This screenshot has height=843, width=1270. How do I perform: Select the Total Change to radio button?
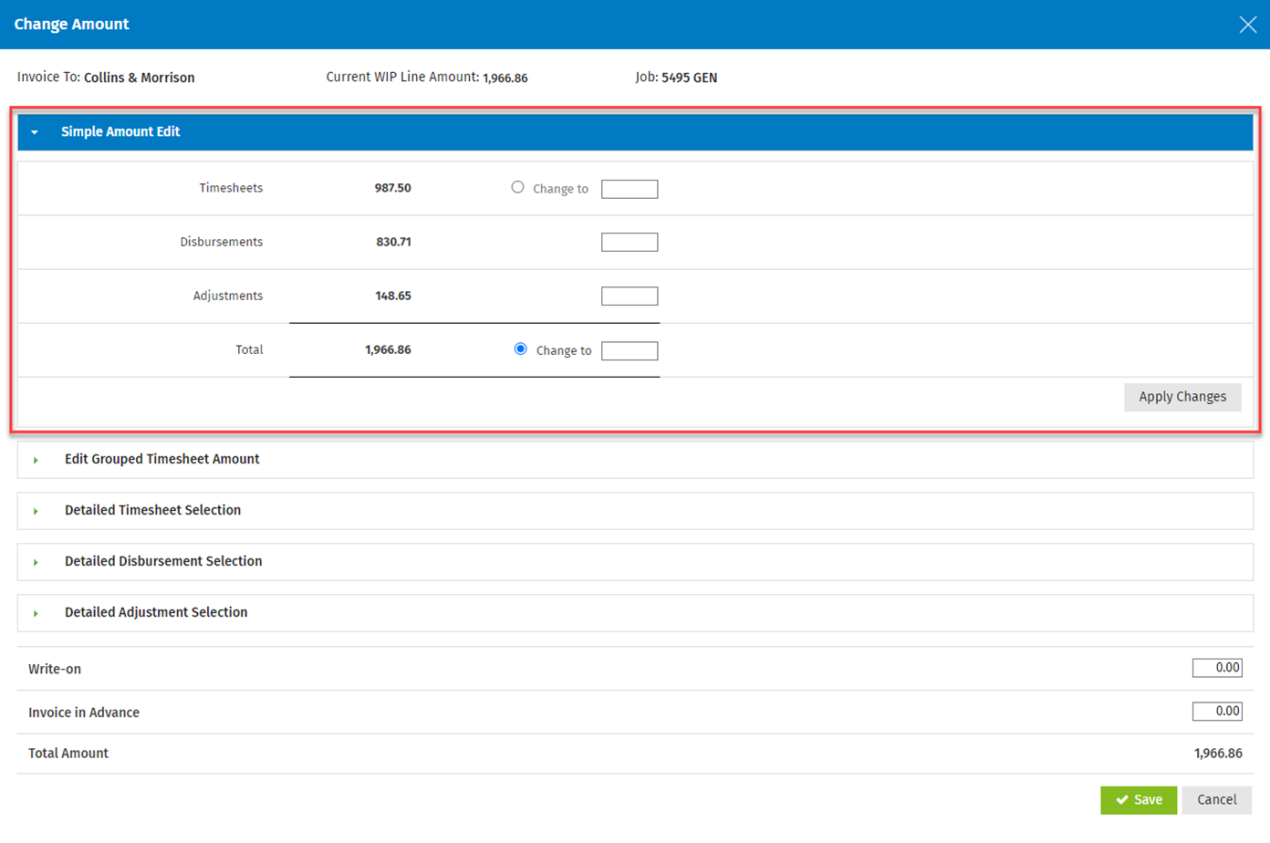[x=520, y=349]
